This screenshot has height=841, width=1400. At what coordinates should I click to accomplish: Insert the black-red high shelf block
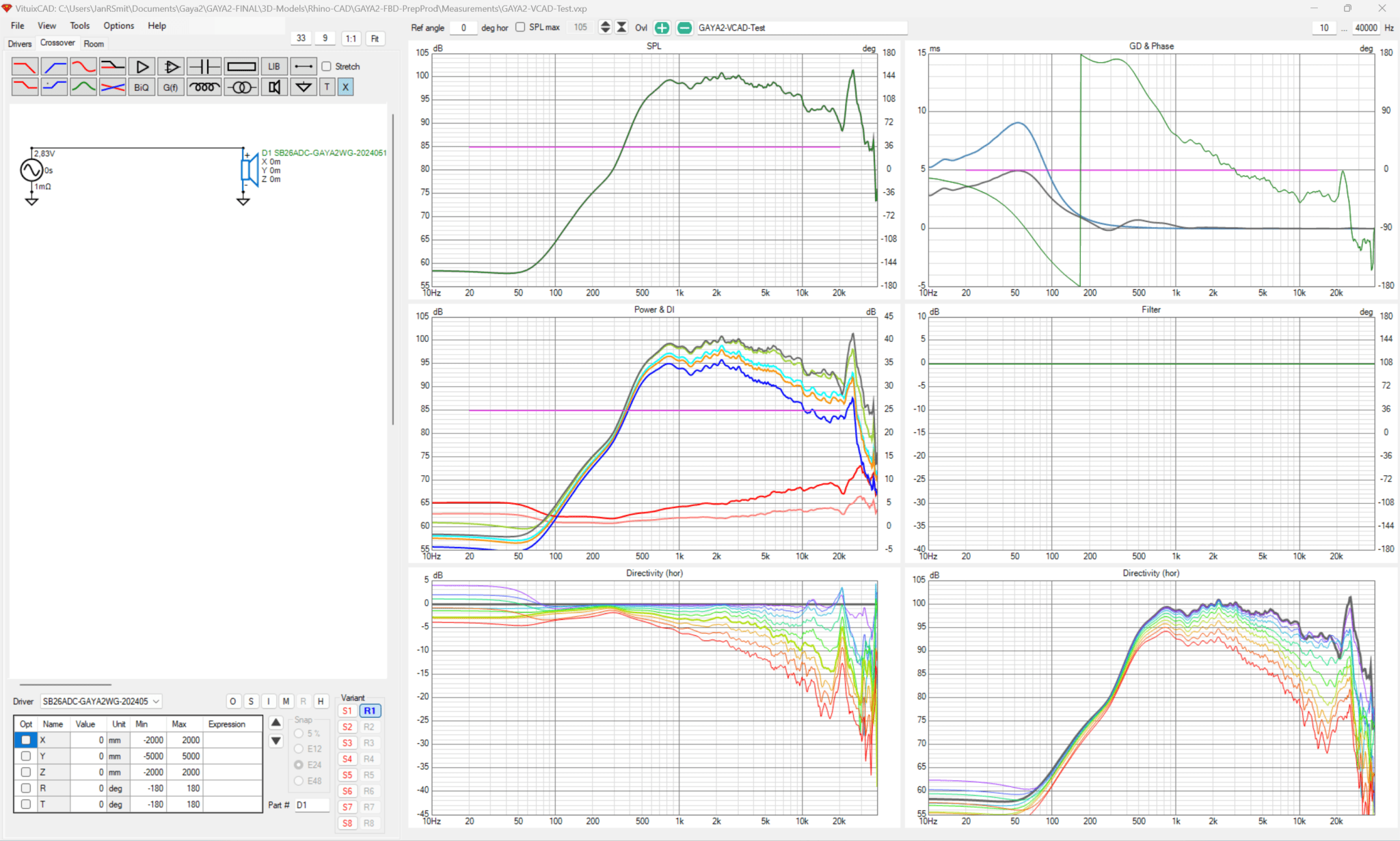pos(113,66)
